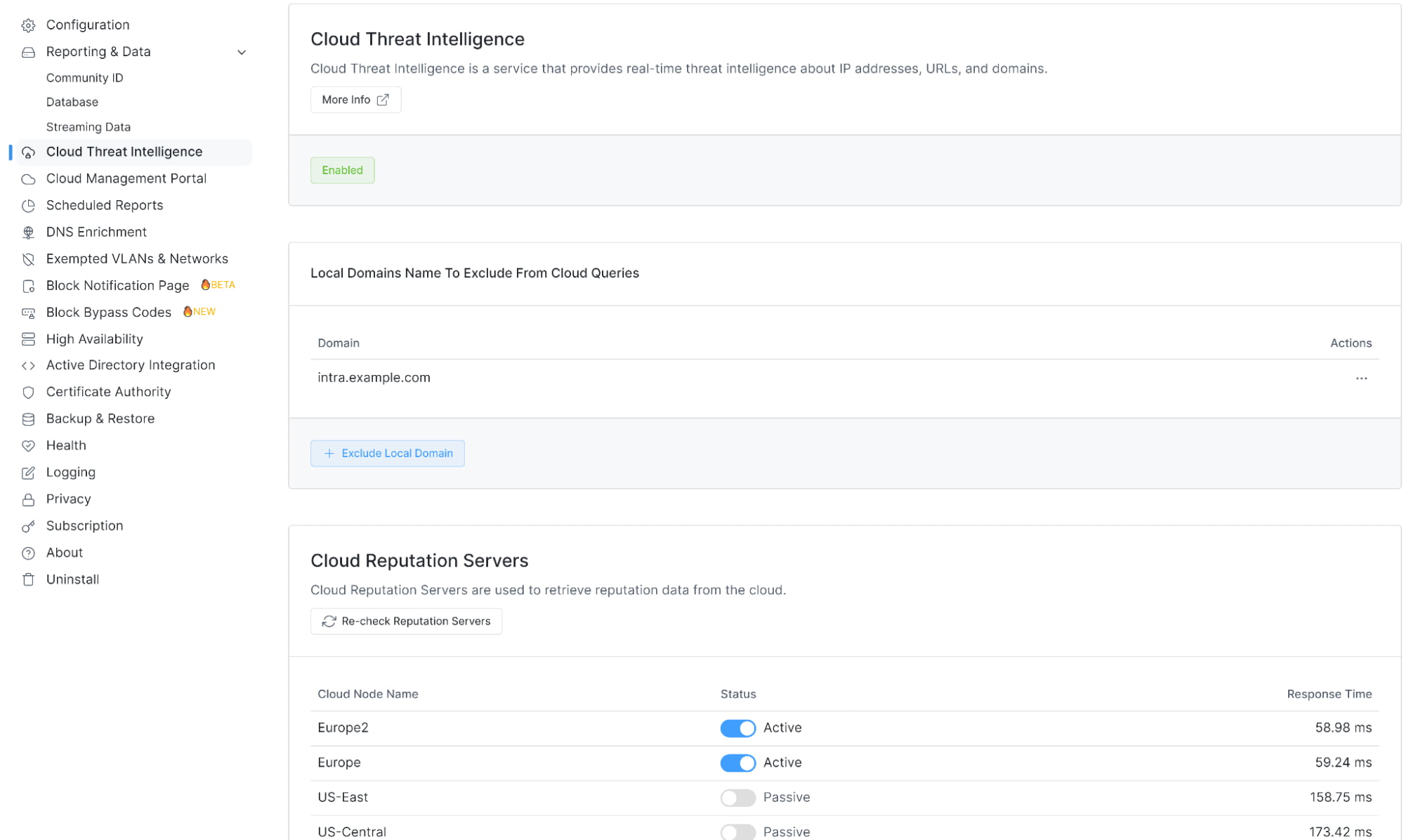Screen dimensions: 1404x840
Task: Click the Scheduled Reports pie chart icon
Action: point(28,206)
